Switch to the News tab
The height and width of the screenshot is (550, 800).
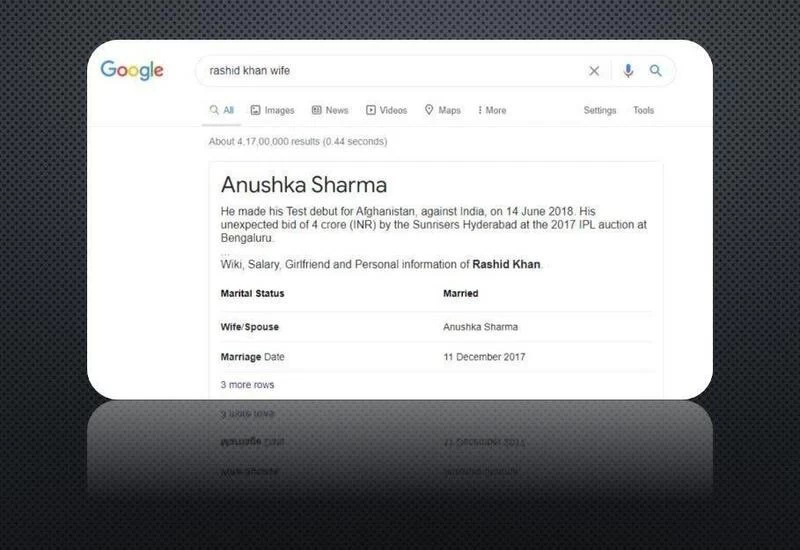pos(330,110)
